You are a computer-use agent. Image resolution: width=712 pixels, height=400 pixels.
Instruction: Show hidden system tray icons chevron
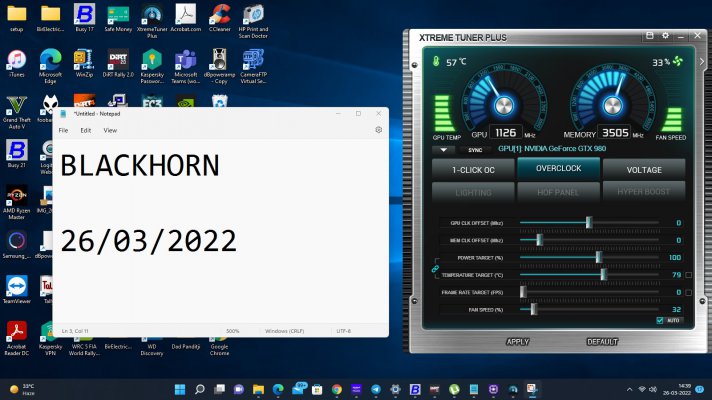click(x=629, y=389)
